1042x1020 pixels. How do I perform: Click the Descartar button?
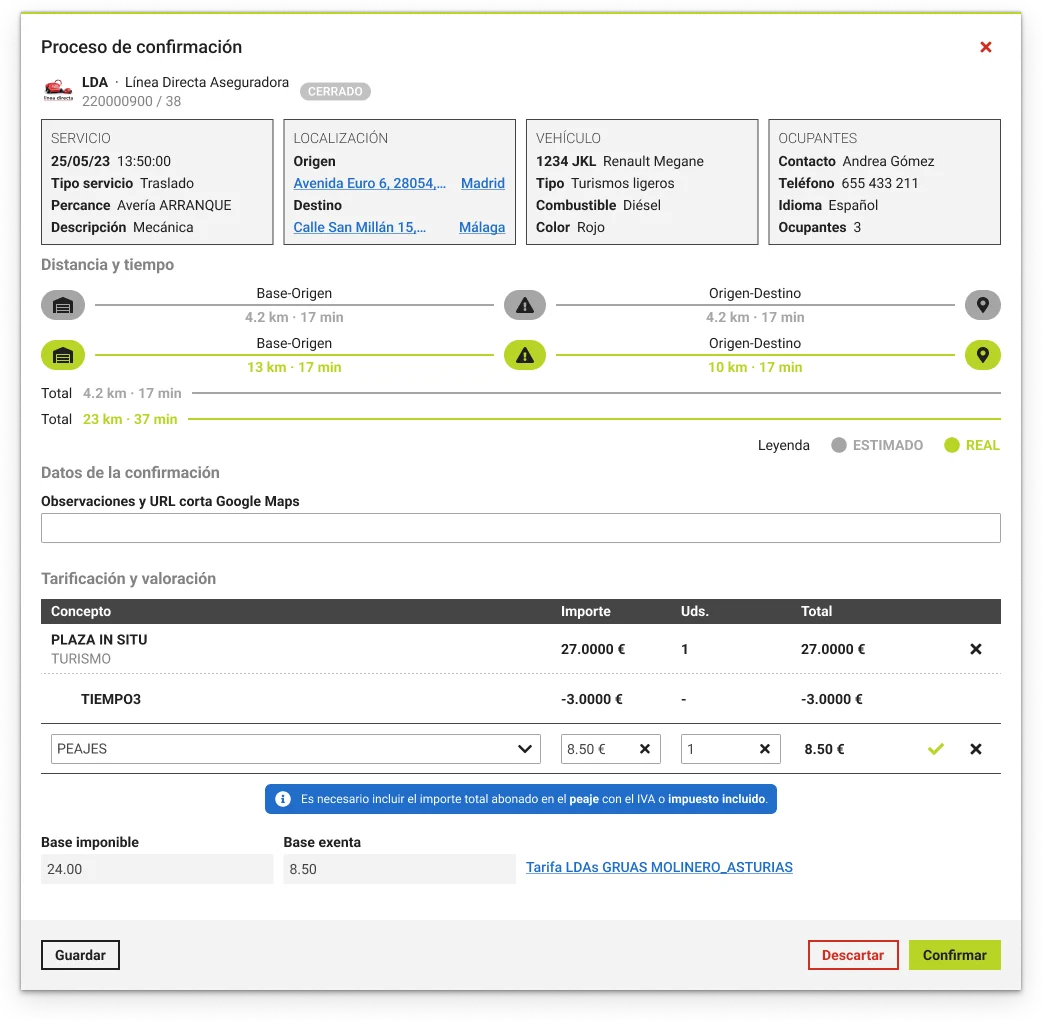pyautogui.click(x=853, y=956)
